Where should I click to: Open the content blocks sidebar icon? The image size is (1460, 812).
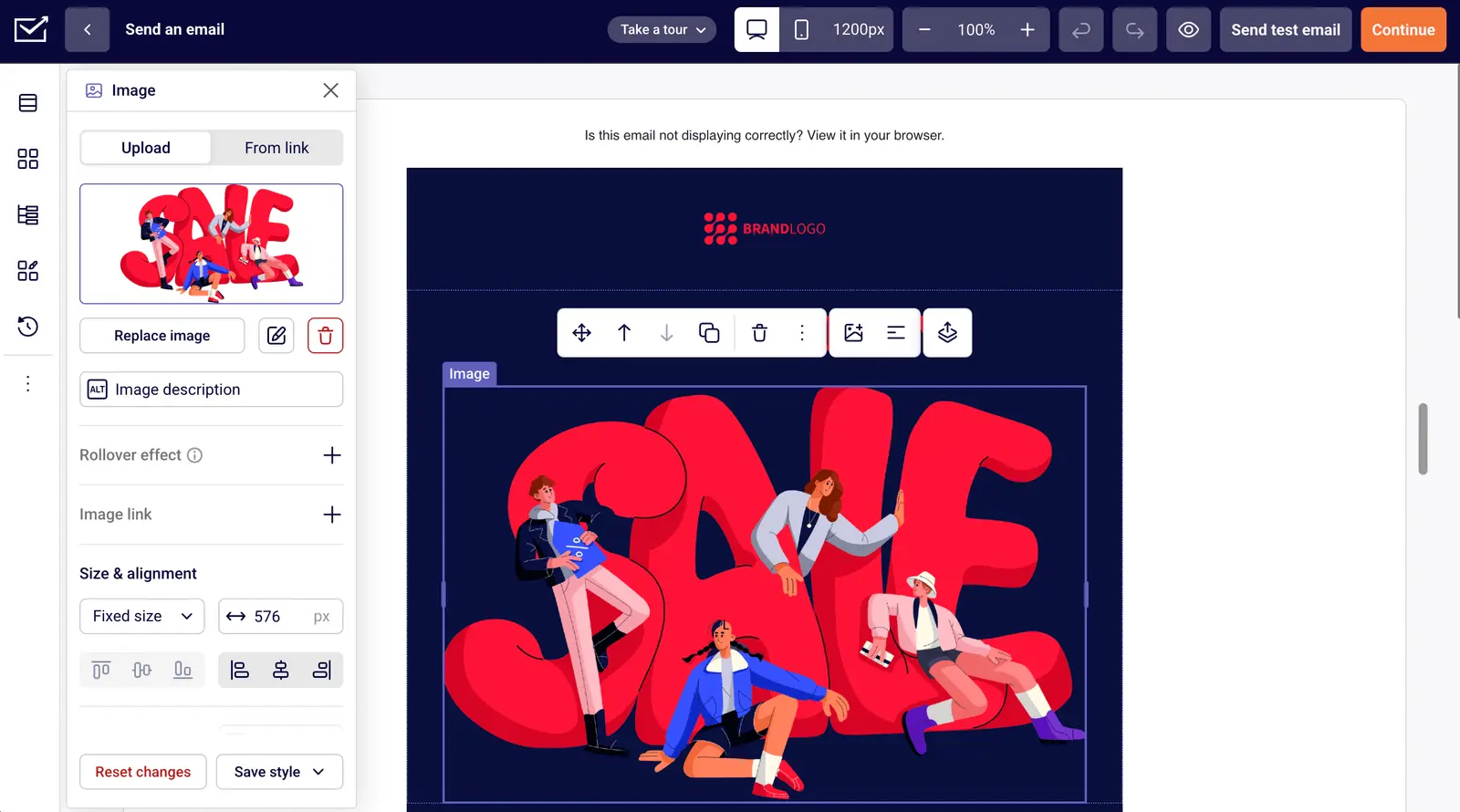pyautogui.click(x=28, y=103)
